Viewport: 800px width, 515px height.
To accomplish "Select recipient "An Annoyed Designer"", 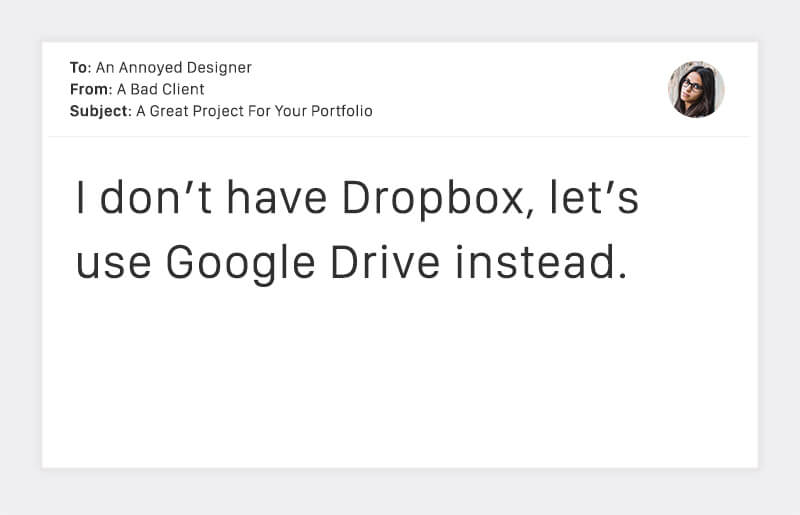I will click(x=173, y=68).
